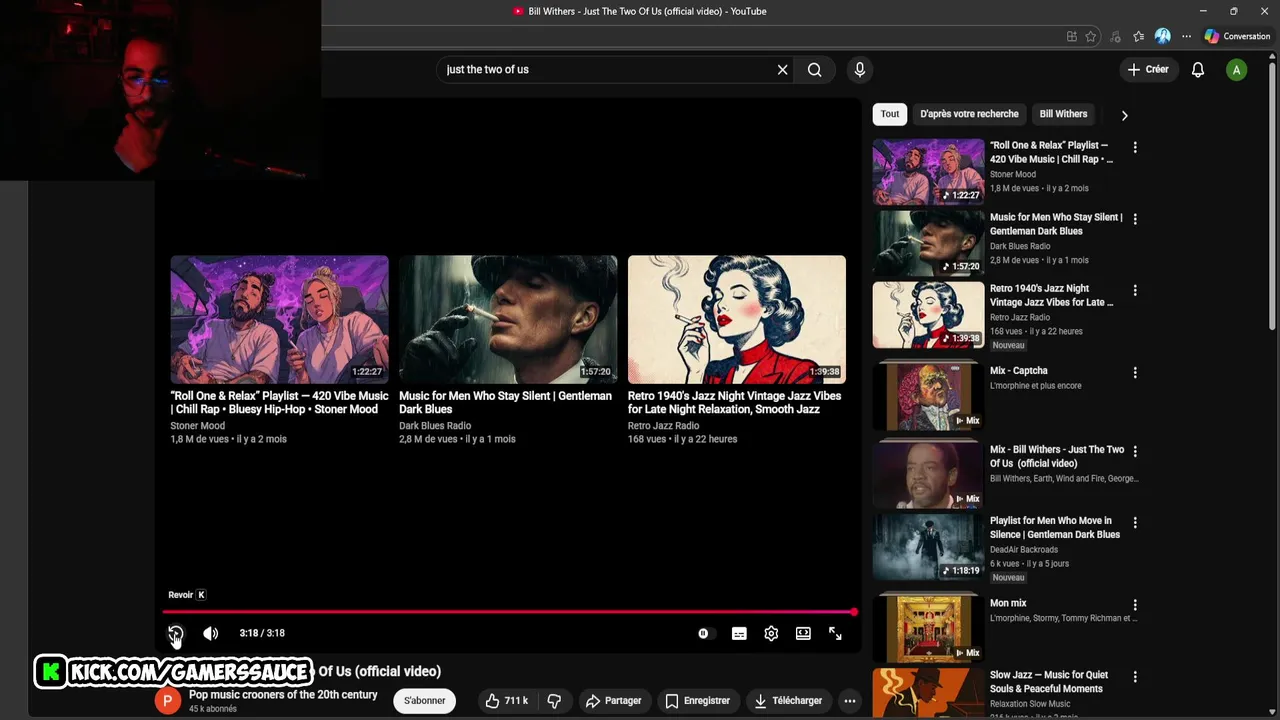Viewport: 1280px width, 720px height.
Task: Like the video with 711 k thumbs up
Action: (x=508, y=701)
